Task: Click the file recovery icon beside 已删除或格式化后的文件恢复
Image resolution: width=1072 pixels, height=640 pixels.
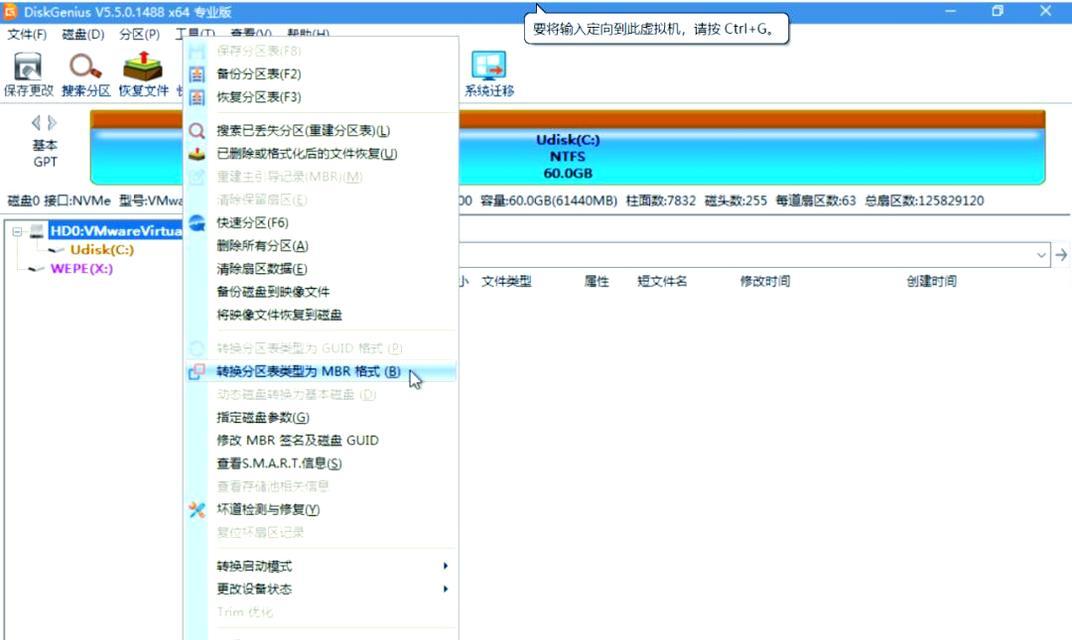Action: pos(197,154)
